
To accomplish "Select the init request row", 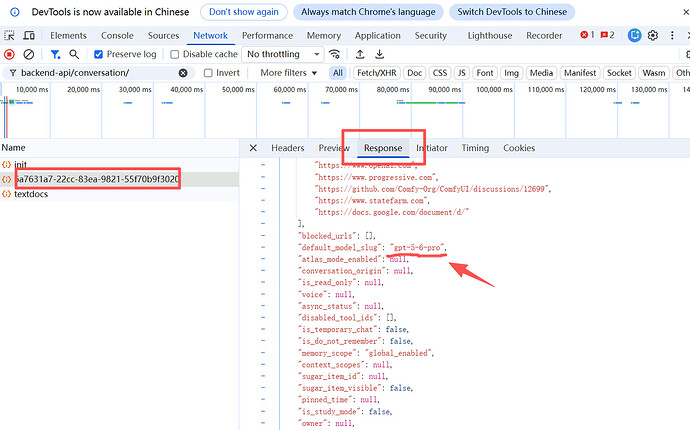I will [x=119, y=165].
